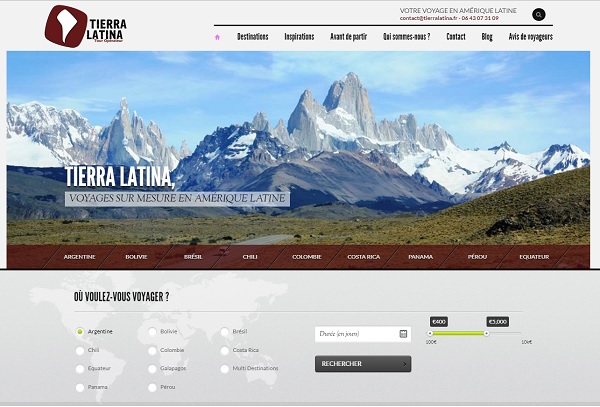Select Costa Rica in banner country strip

363,257
